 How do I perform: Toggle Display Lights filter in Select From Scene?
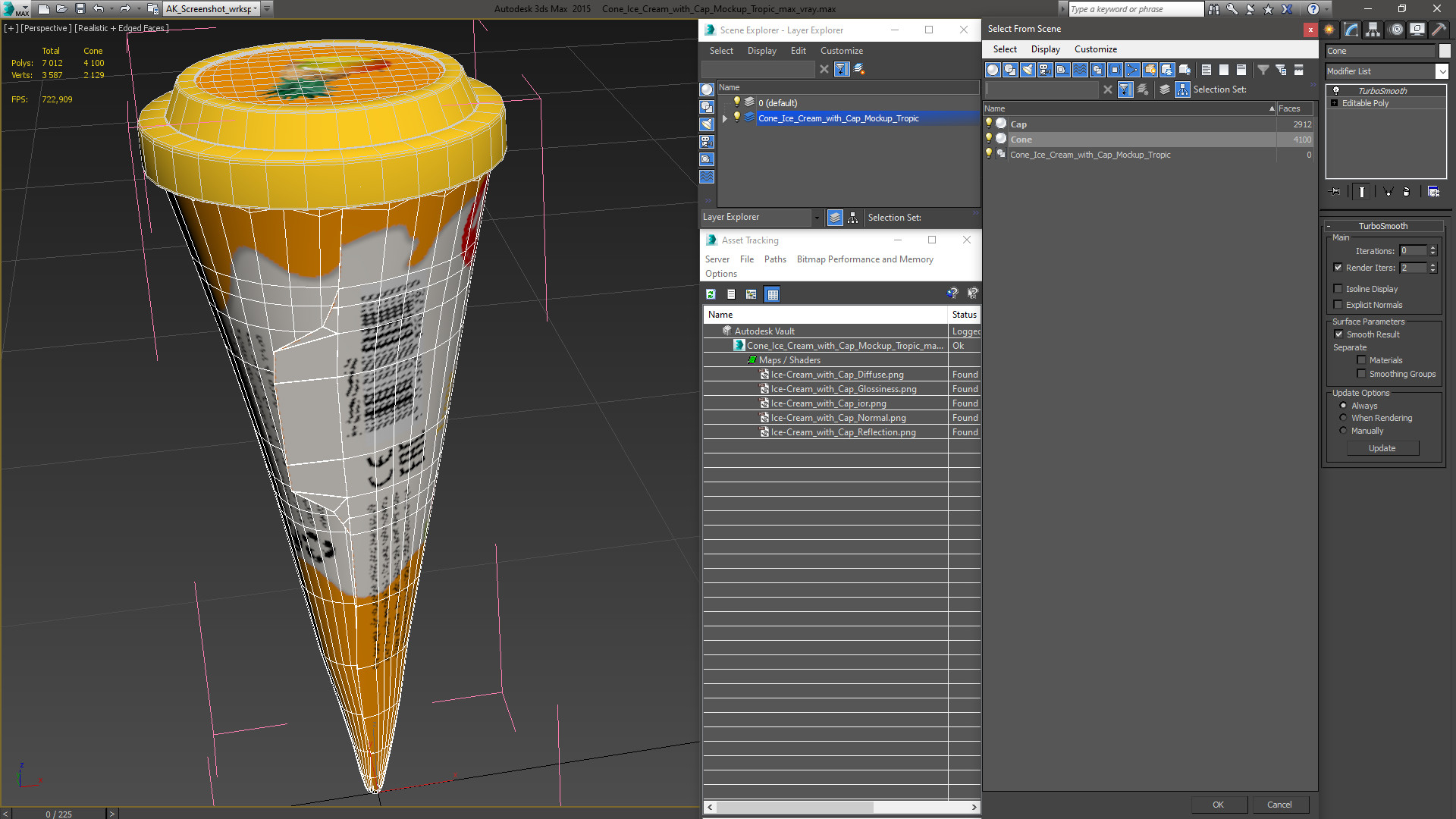1028,70
